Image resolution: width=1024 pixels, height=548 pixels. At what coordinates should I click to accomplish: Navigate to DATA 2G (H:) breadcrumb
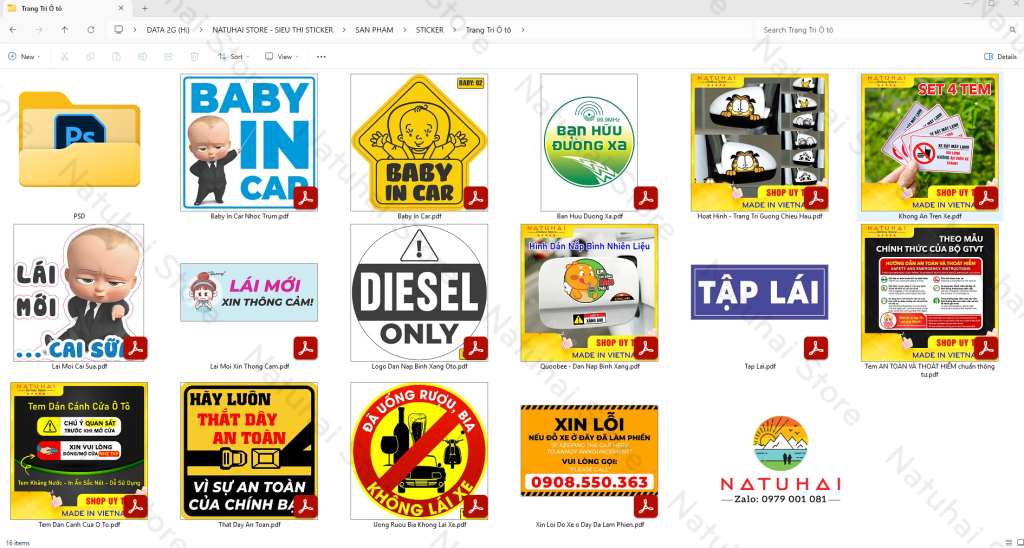click(168, 30)
